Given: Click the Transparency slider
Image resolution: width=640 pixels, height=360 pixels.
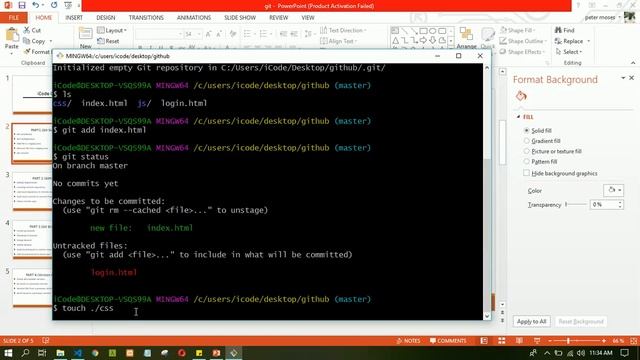Looking at the screenshot, I should pyautogui.click(x=576, y=204).
